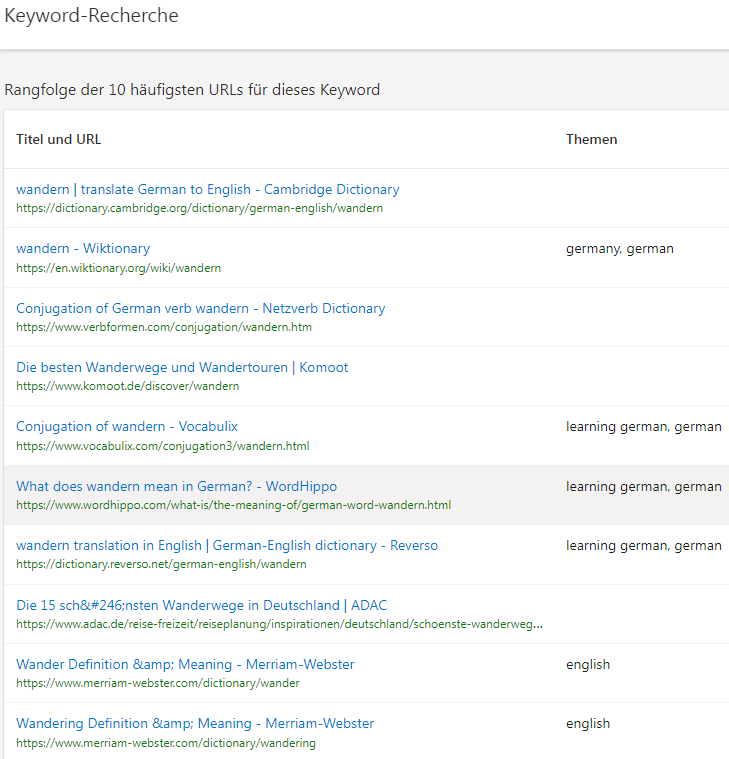This screenshot has width=729, height=759.
Task: Click Netzverb Dictionary conjugation link
Action: (200, 308)
